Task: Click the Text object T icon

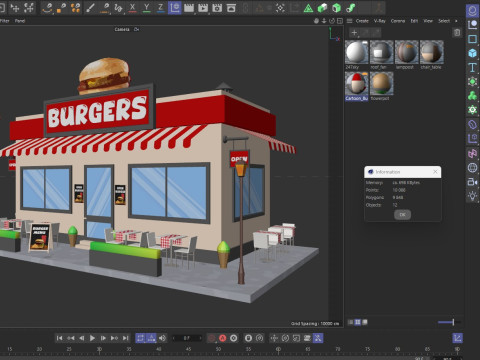Action: 472,67
